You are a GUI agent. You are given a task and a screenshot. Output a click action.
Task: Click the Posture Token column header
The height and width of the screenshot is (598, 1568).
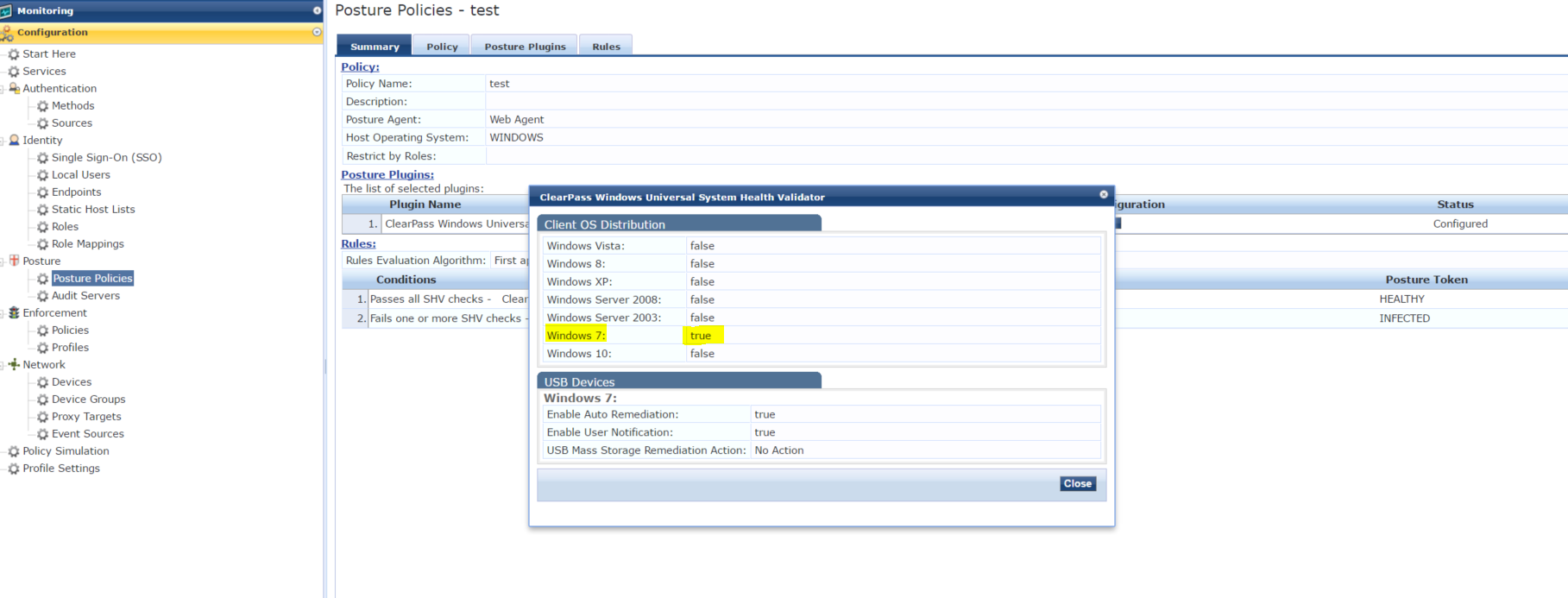pyautogui.click(x=1426, y=280)
